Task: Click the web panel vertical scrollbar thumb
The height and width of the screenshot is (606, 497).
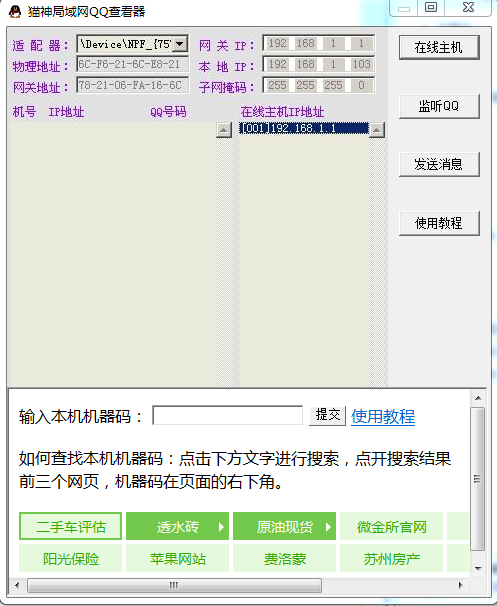Action: (x=478, y=479)
